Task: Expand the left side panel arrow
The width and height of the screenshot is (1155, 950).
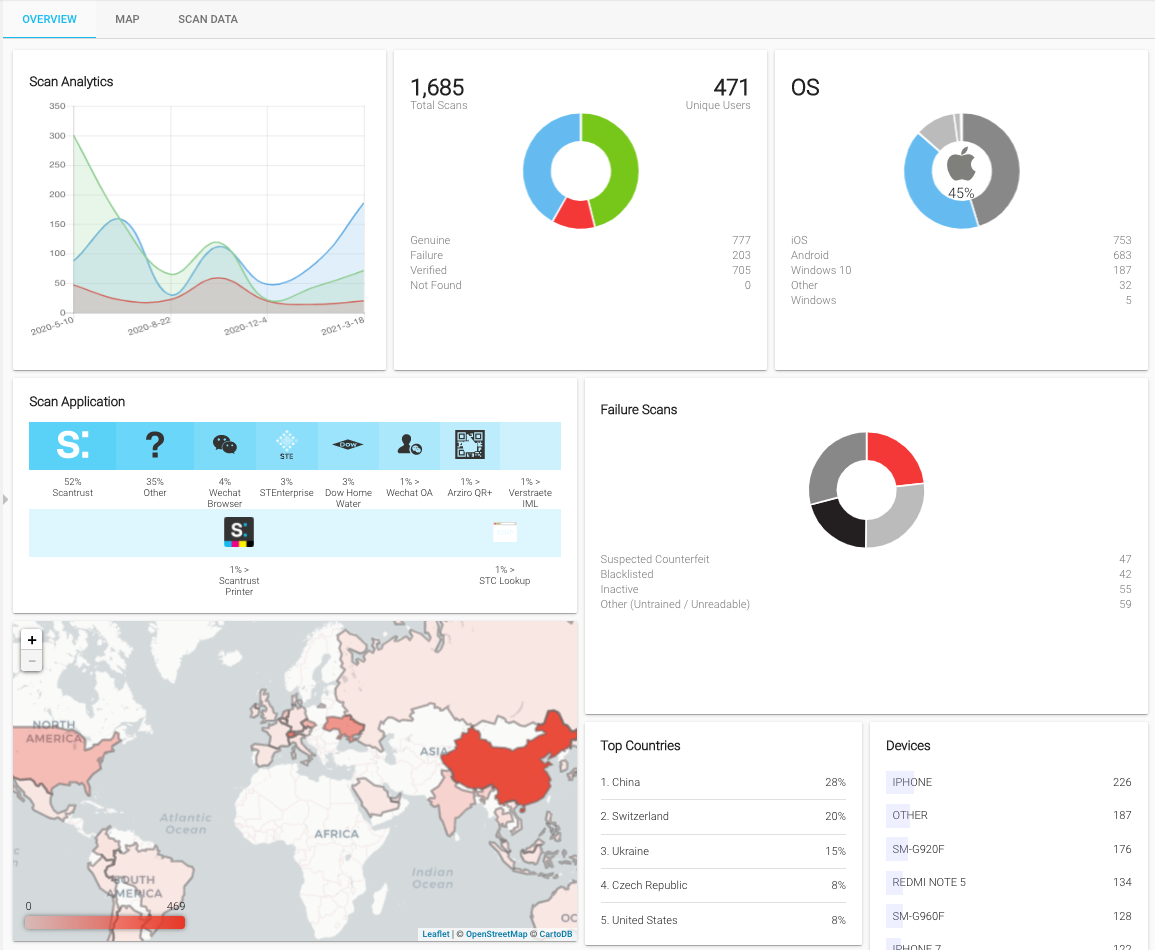Action: pyautogui.click(x=5, y=498)
